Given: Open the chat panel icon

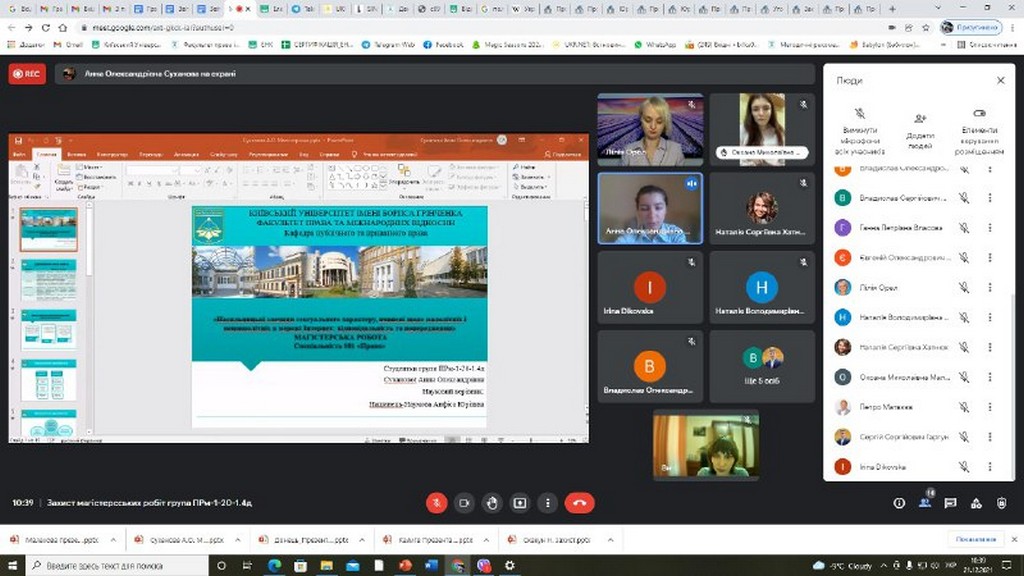Looking at the screenshot, I should tap(950, 503).
